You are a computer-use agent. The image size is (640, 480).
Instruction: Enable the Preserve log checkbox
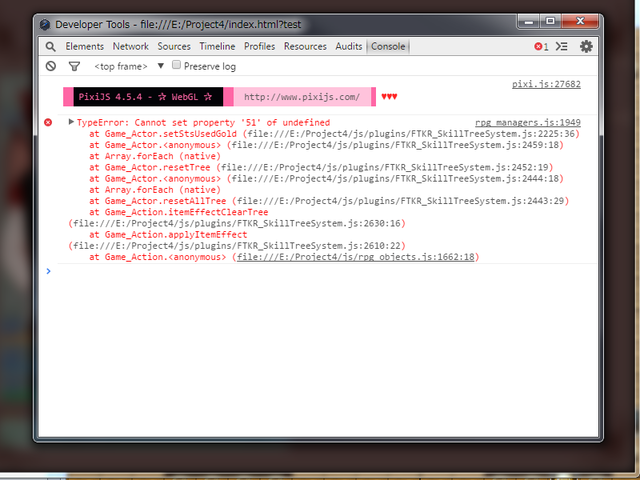176,65
